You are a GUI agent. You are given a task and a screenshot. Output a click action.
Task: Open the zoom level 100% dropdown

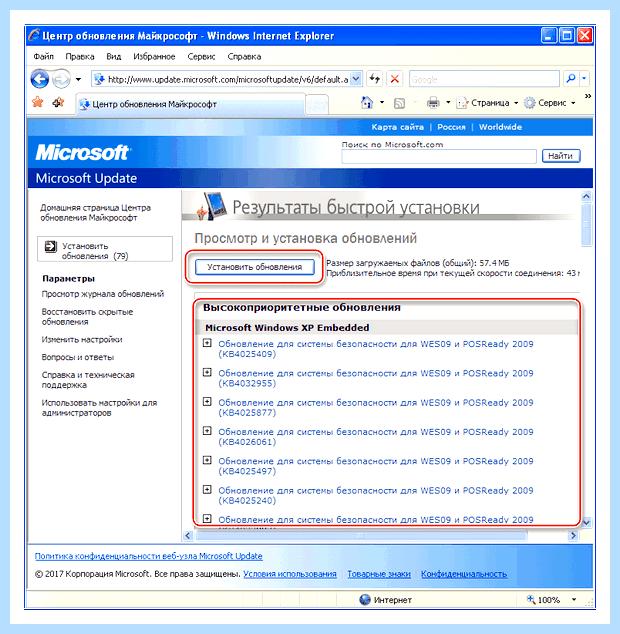[574, 600]
